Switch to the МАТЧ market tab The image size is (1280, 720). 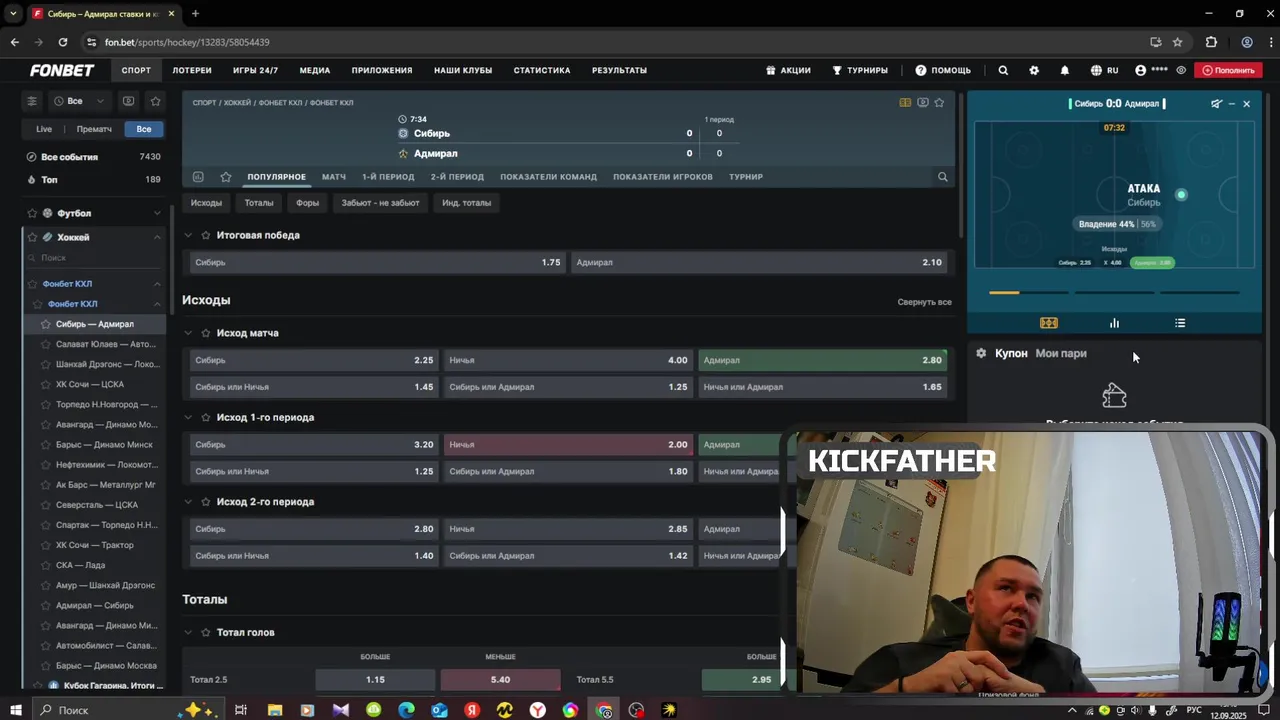point(334,177)
